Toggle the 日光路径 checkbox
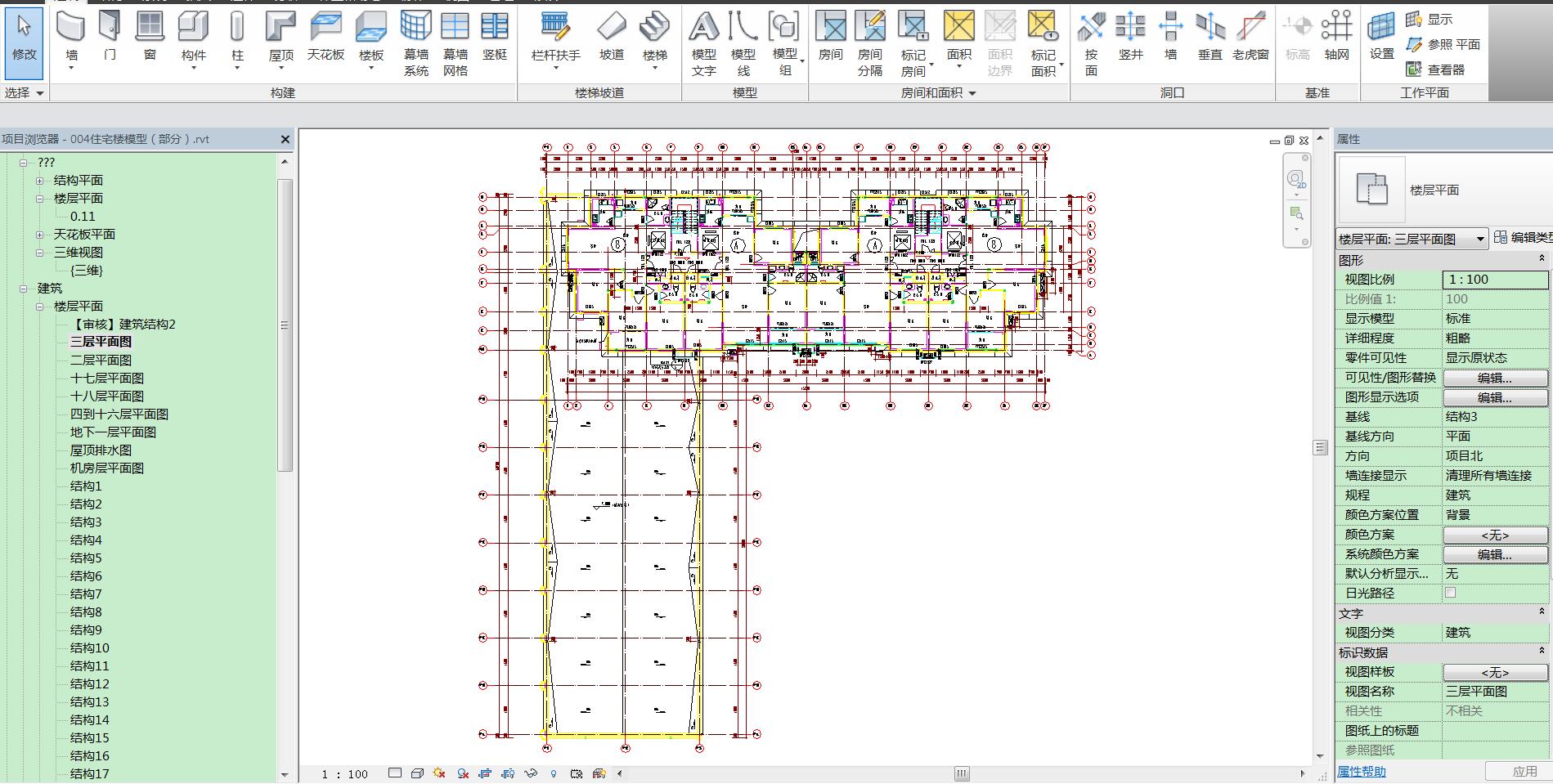The width and height of the screenshot is (1553, 784). pyautogui.click(x=1451, y=593)
